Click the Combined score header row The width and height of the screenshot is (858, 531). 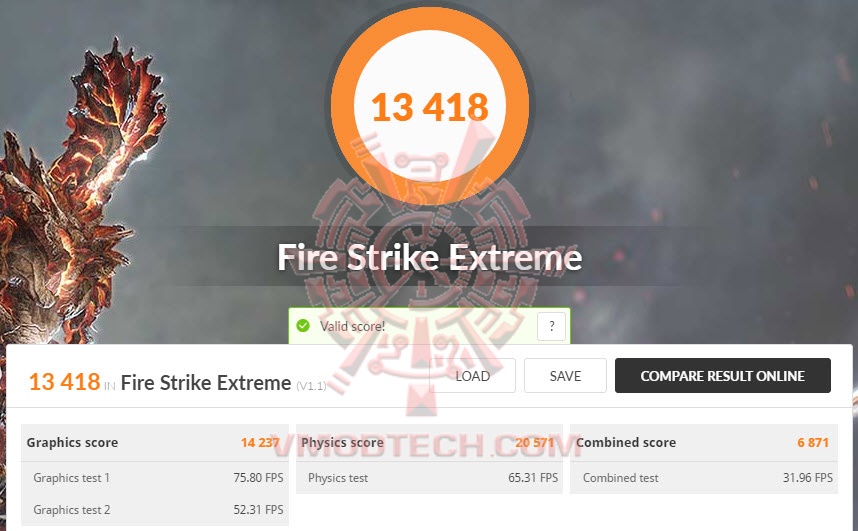(704, 442)
